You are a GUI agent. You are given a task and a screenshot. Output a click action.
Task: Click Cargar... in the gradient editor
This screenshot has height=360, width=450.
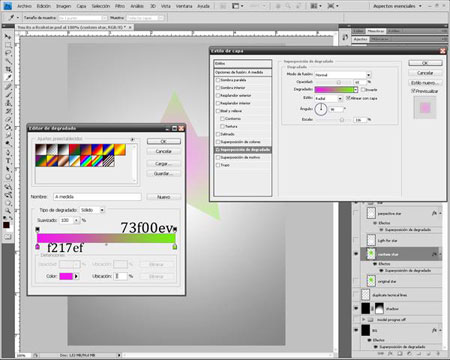point(164,164)
